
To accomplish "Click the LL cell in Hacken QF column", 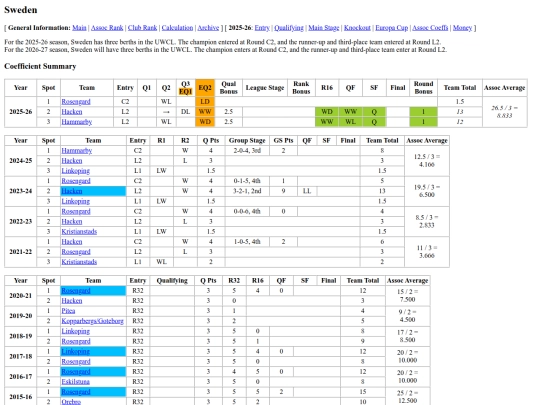I will tap(307, 191).
